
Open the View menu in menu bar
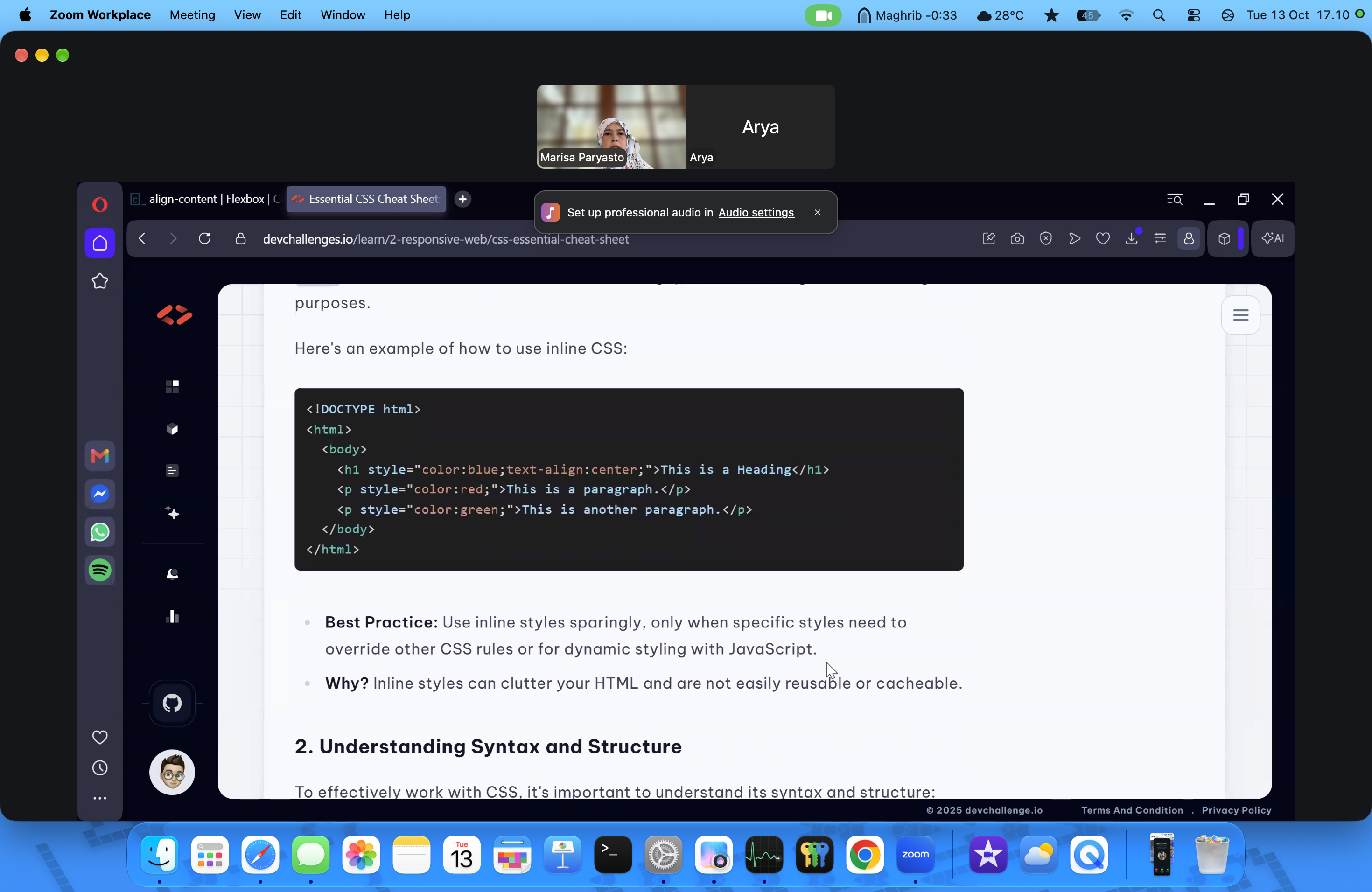pyautogui.click(x=247, y=15)
